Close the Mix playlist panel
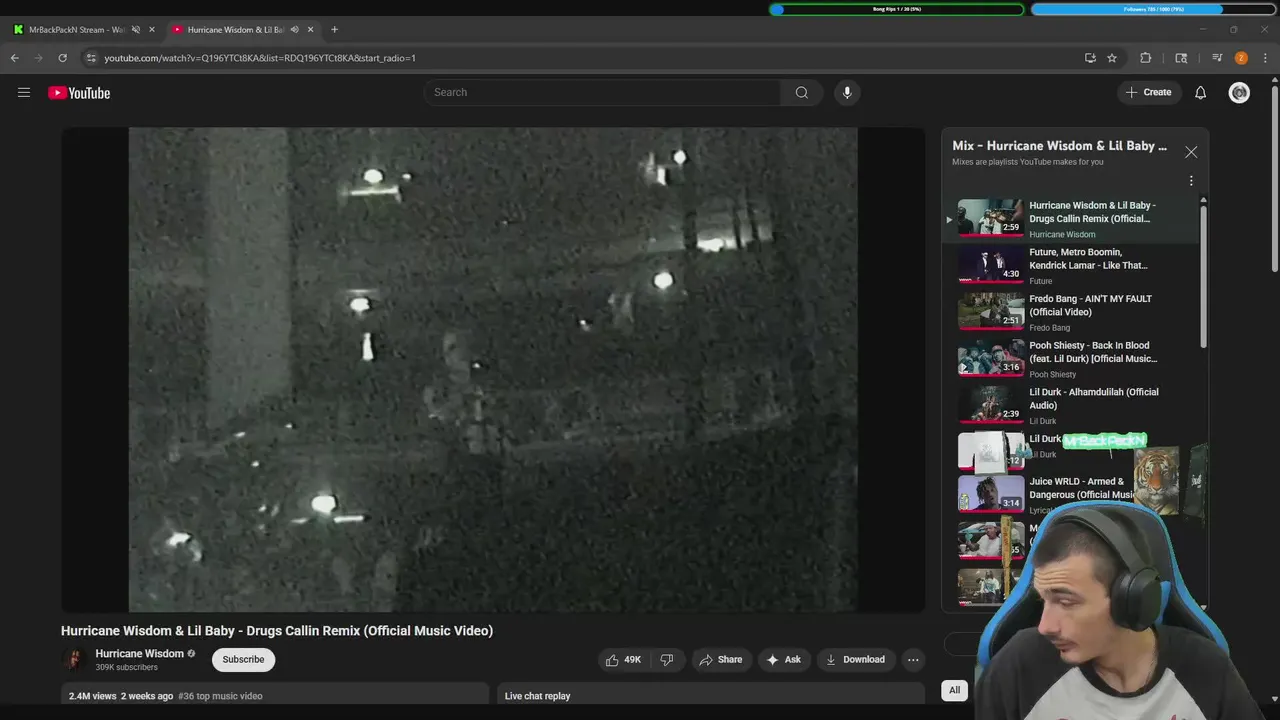 (x=1191, y=152)
